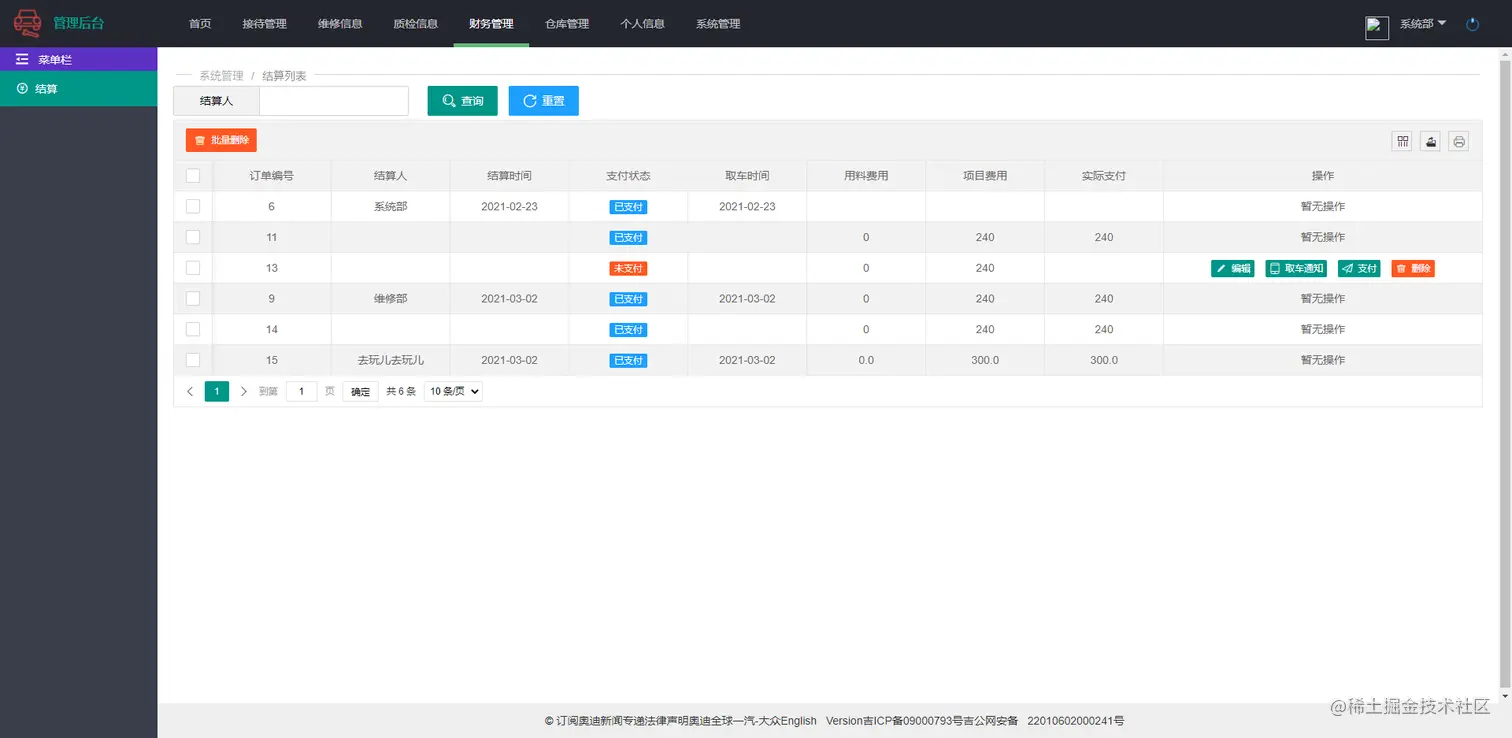
Task: Click the 实际支付 column header
Action: pos(1104,176)
